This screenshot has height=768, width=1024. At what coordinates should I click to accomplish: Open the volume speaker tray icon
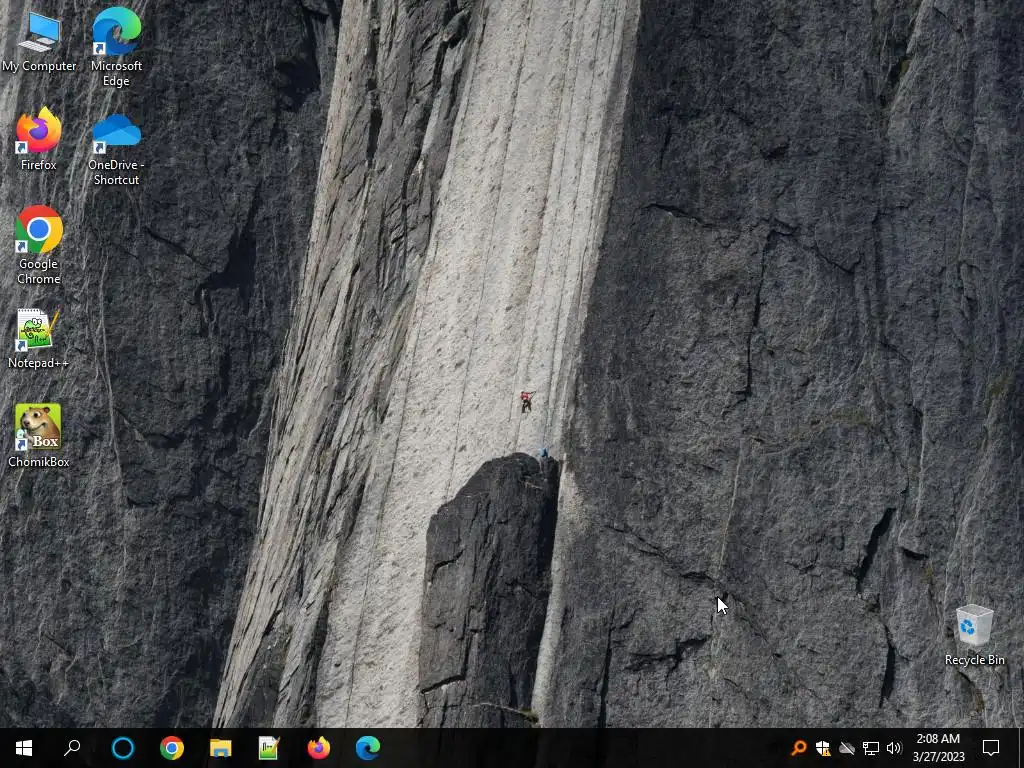(x=894, y=748)
